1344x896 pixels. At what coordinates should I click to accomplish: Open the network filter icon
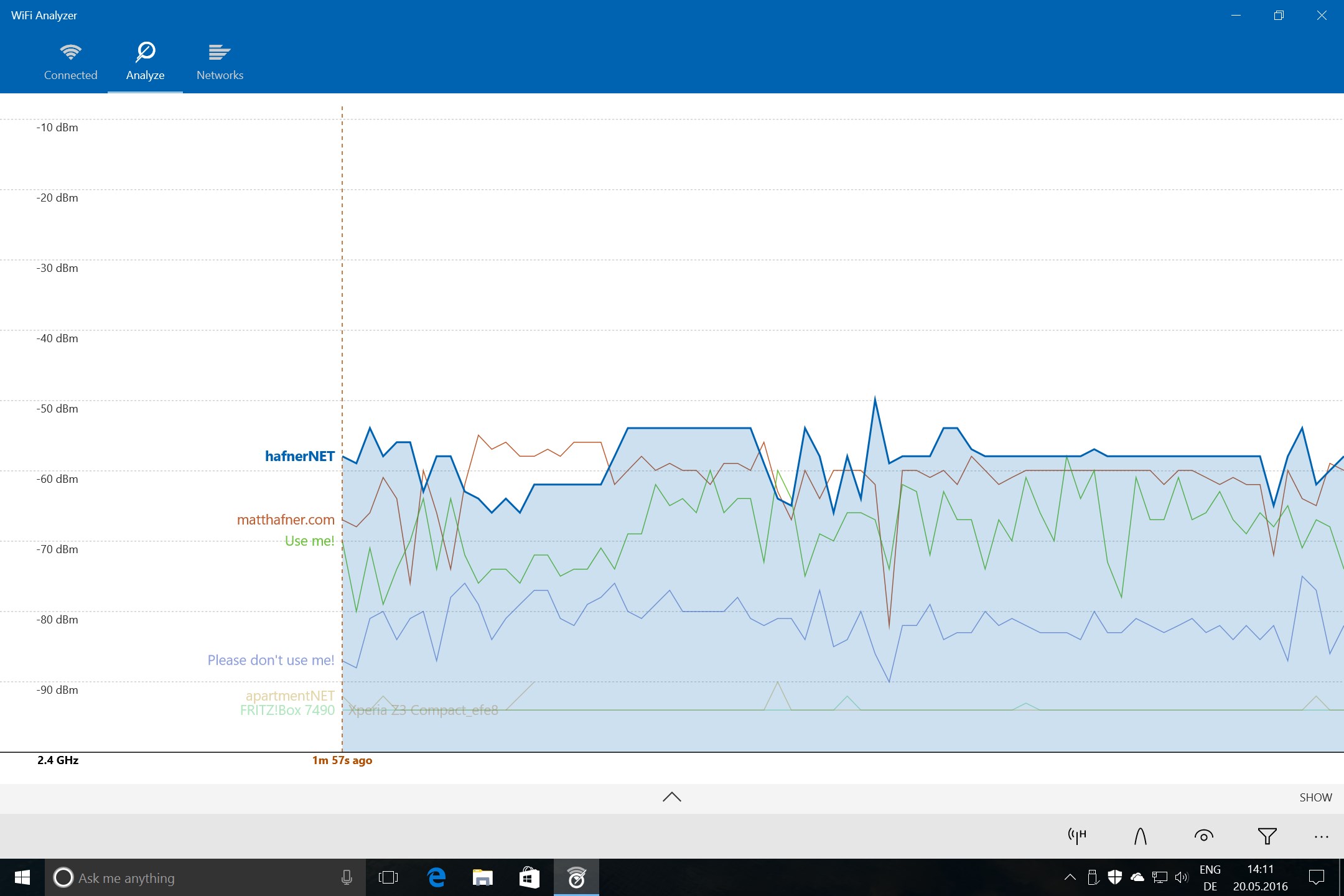pos(1267,836)
